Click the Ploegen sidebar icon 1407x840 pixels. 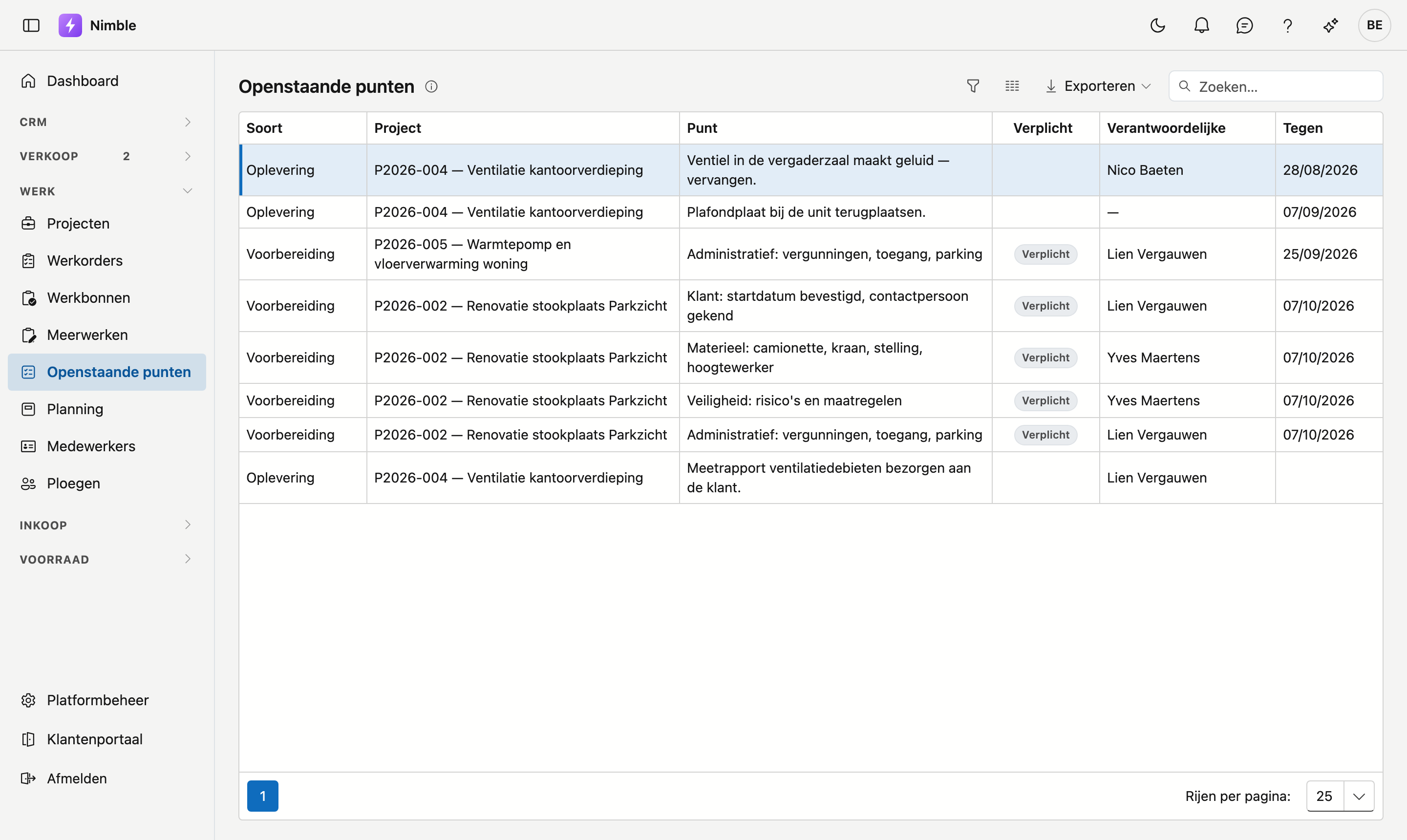(x=28, y=483)
